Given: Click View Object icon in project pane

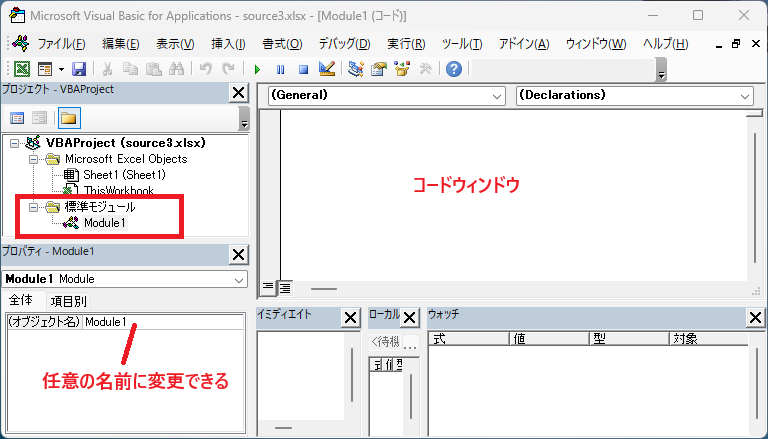Looking at the screenshot, I should point(39,118).
